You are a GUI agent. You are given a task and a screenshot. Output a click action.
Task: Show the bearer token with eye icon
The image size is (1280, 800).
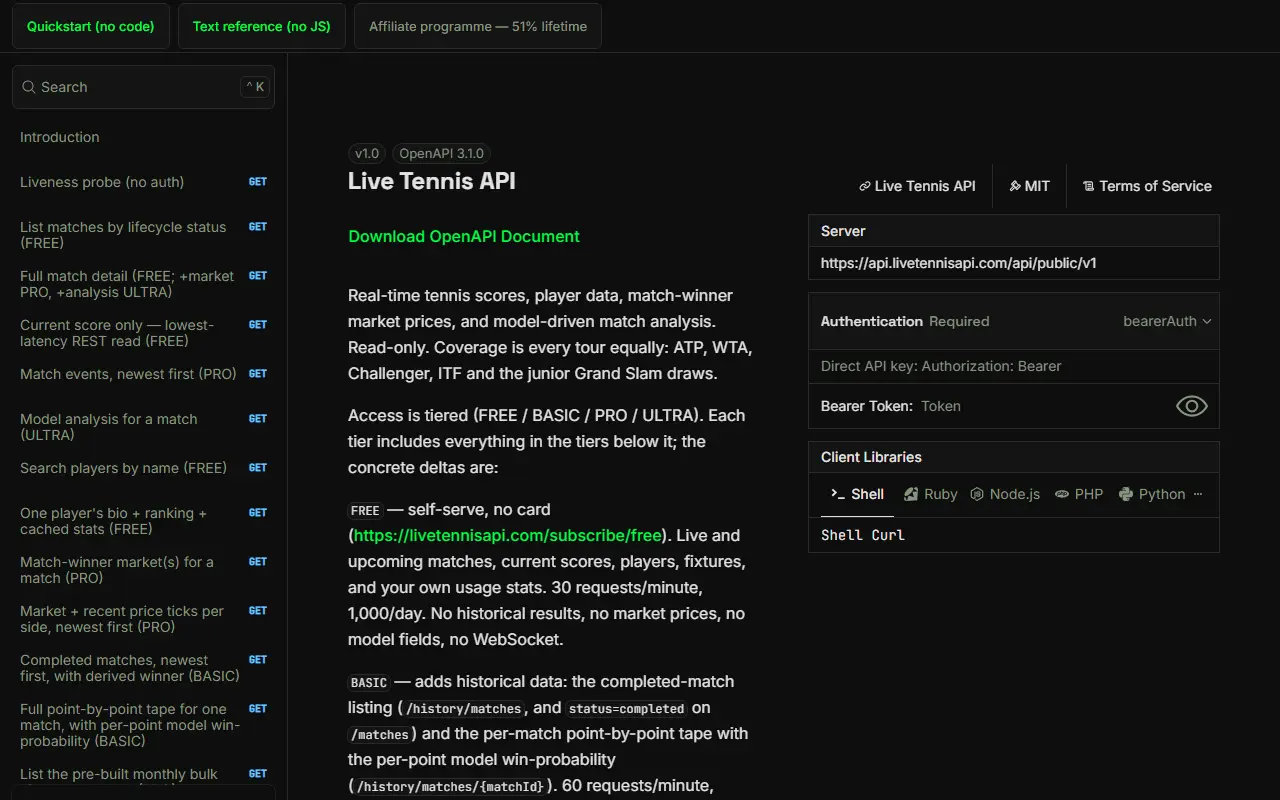1191,406
